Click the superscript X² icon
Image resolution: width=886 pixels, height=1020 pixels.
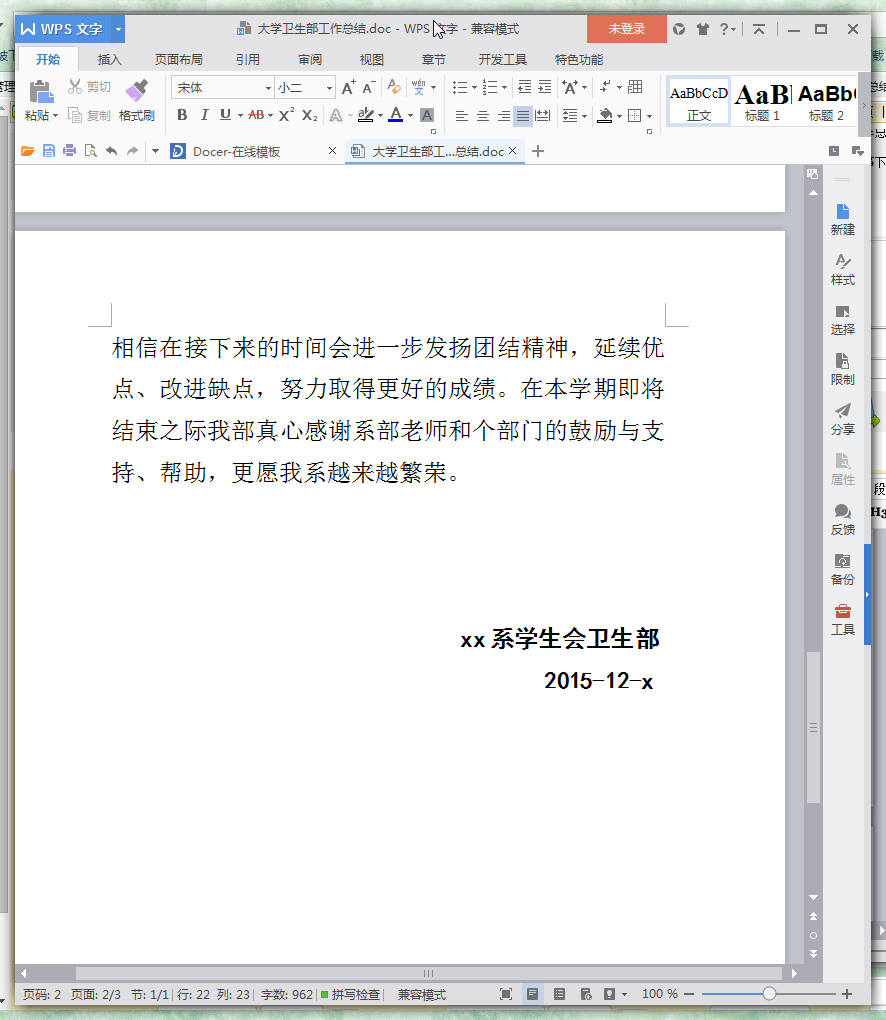(286, 115)
